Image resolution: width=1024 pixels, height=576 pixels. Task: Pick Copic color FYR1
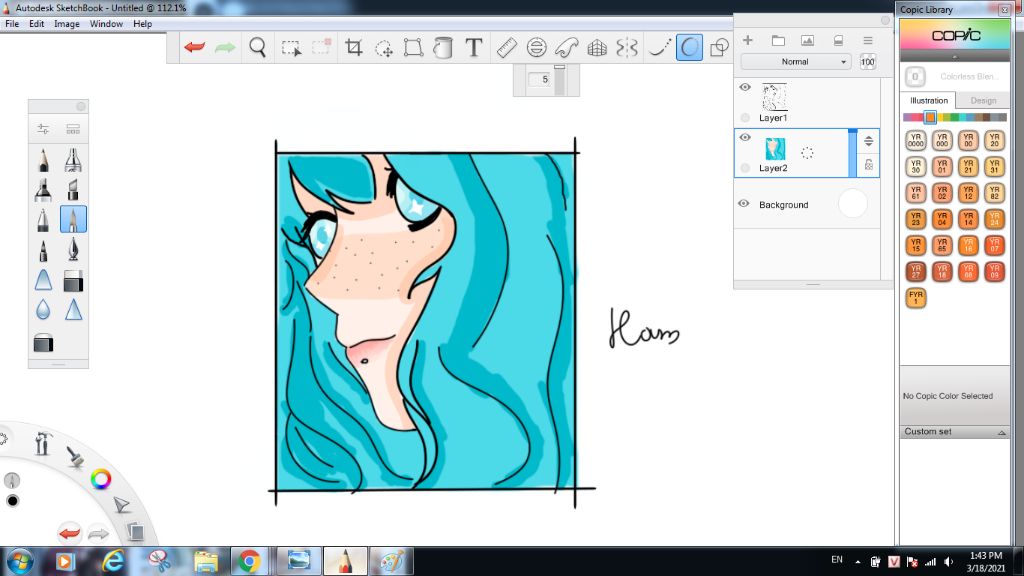pos(916,297)
